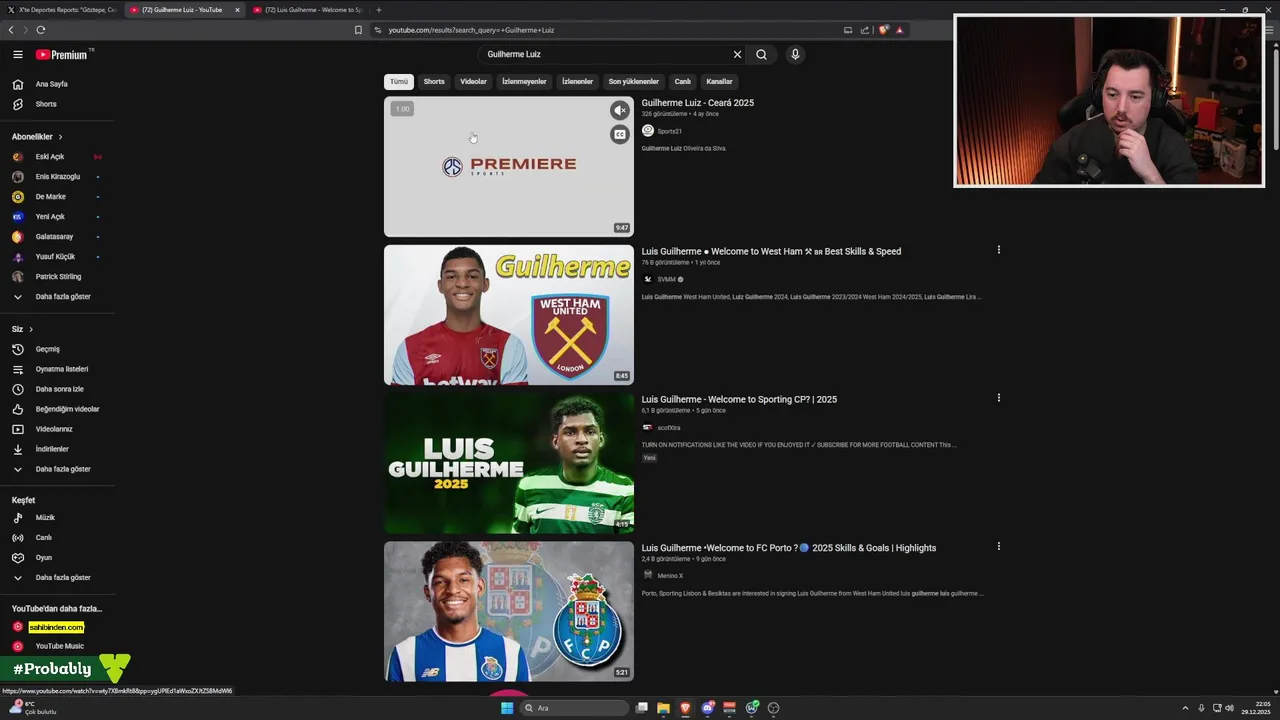Open a new browser tab with plus
1280x720 pixels.
[x=378, y=10]
